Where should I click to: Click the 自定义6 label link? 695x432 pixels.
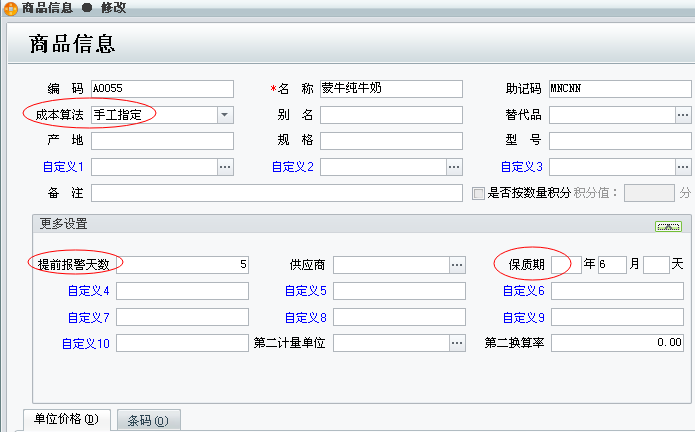[x=523, y=291]
